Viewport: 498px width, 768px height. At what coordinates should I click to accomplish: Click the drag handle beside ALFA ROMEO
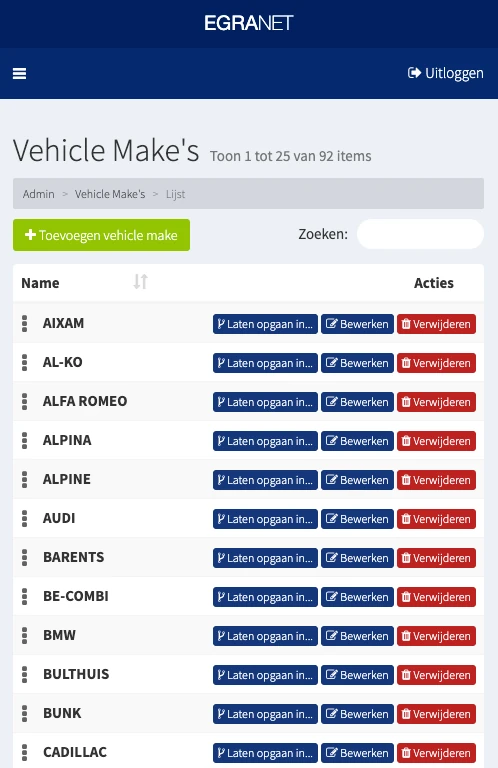coord(24,402)
